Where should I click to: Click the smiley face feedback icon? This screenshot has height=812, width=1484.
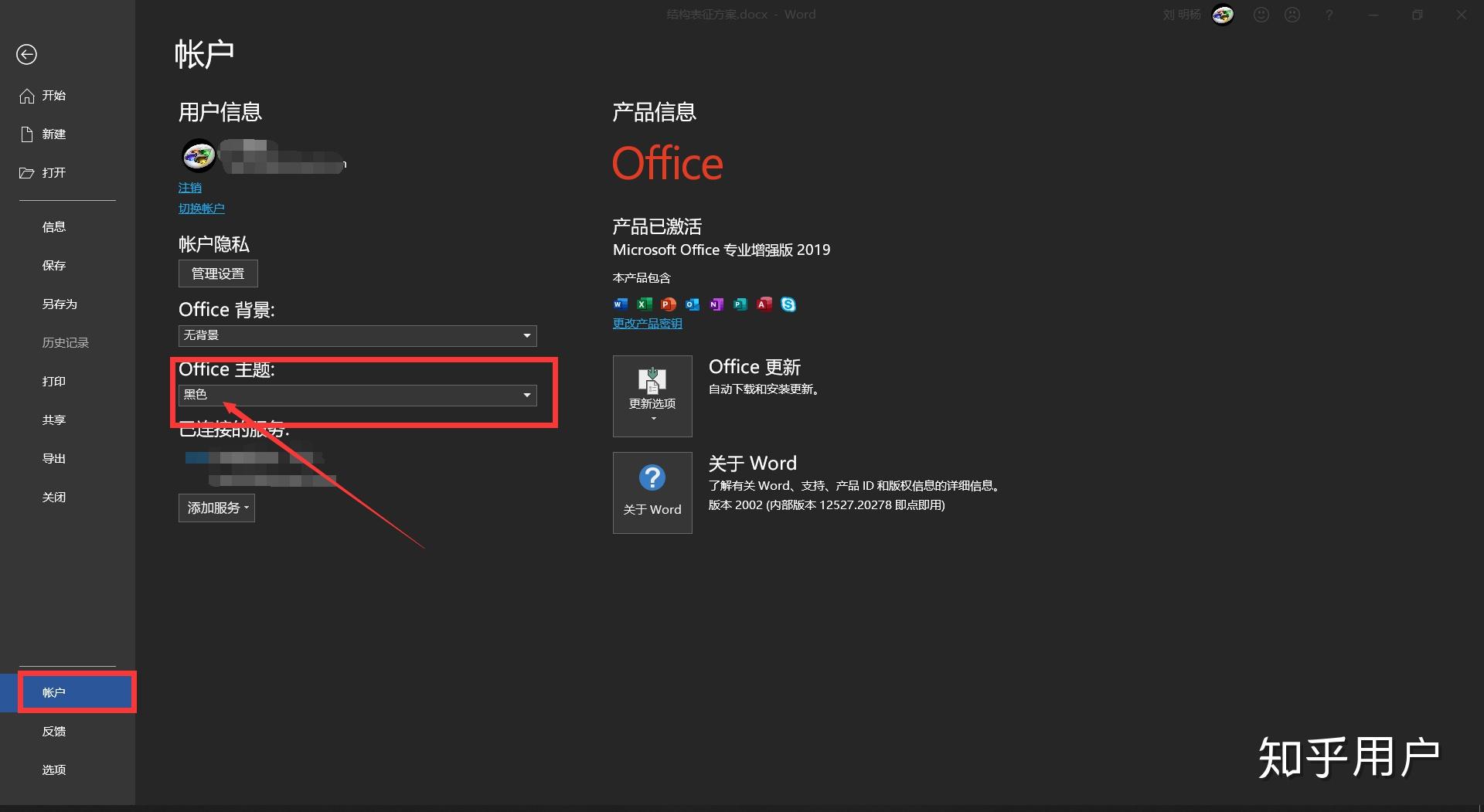point(1261,15)
